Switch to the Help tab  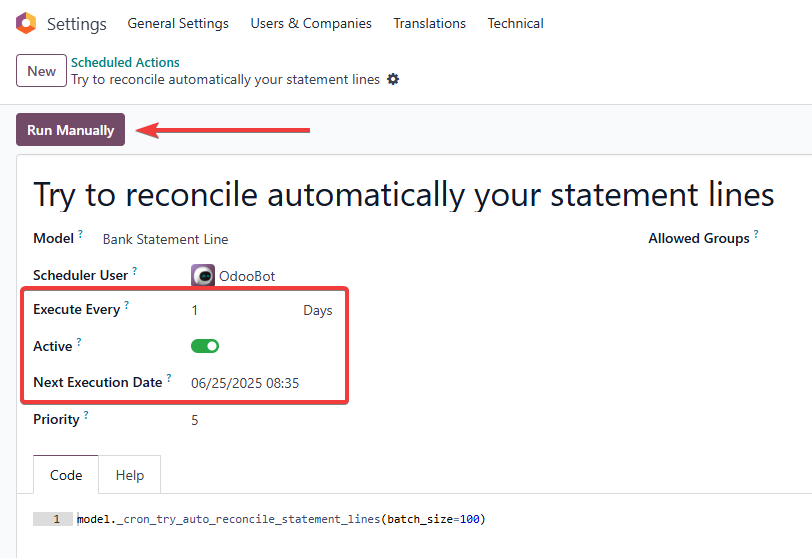tap(129, 475)
